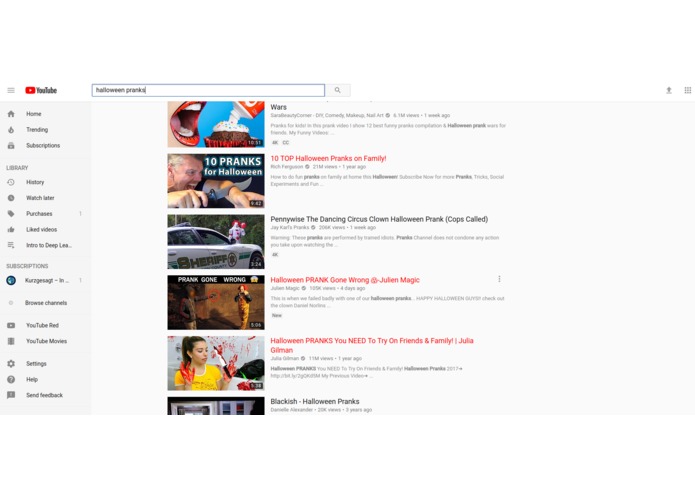Open the Julia Gilman channel link
The width and height of the screenshot is (695, 494).
click(285, 358)
